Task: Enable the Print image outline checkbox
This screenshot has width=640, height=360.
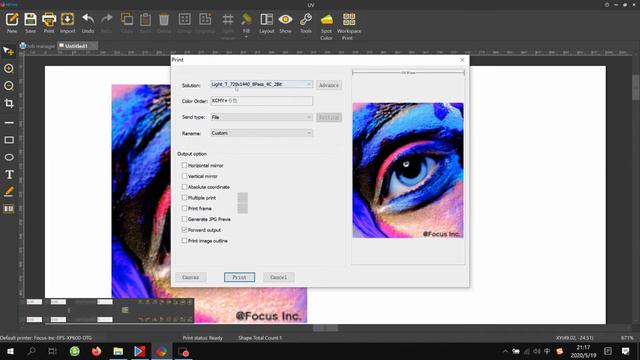Action: [184, 241]
